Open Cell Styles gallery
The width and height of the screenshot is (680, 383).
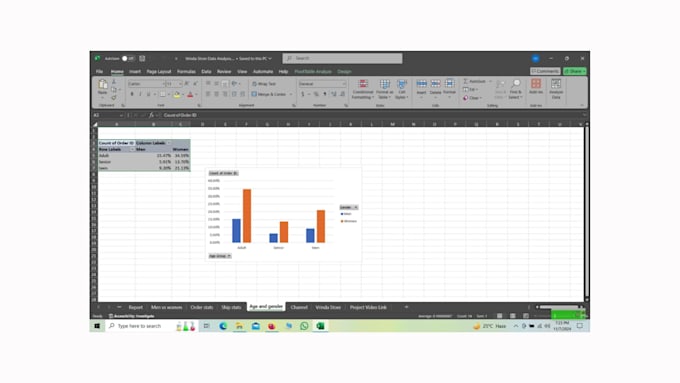402,89
